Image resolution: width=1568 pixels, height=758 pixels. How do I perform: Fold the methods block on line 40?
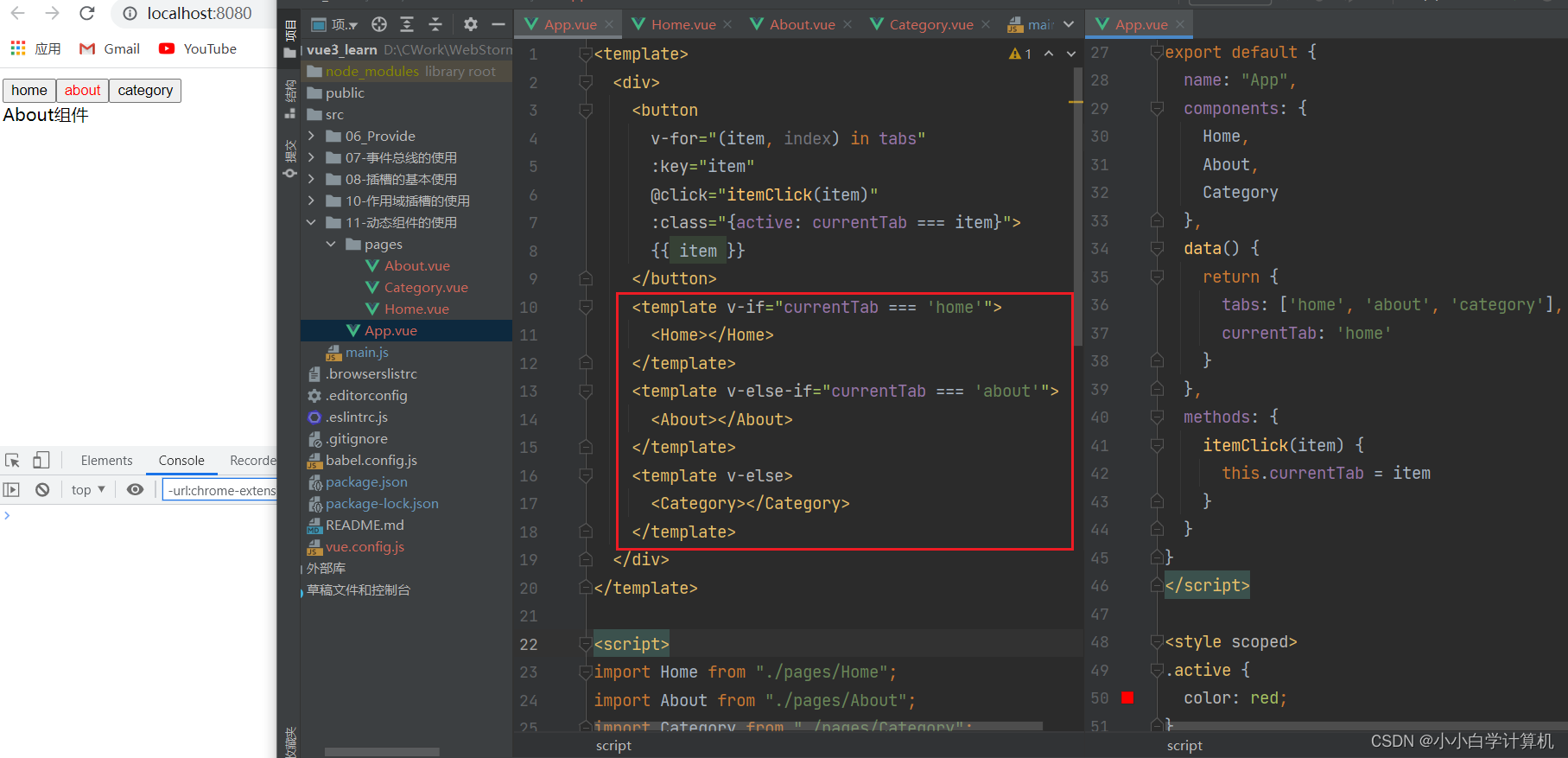point(1157,417)
